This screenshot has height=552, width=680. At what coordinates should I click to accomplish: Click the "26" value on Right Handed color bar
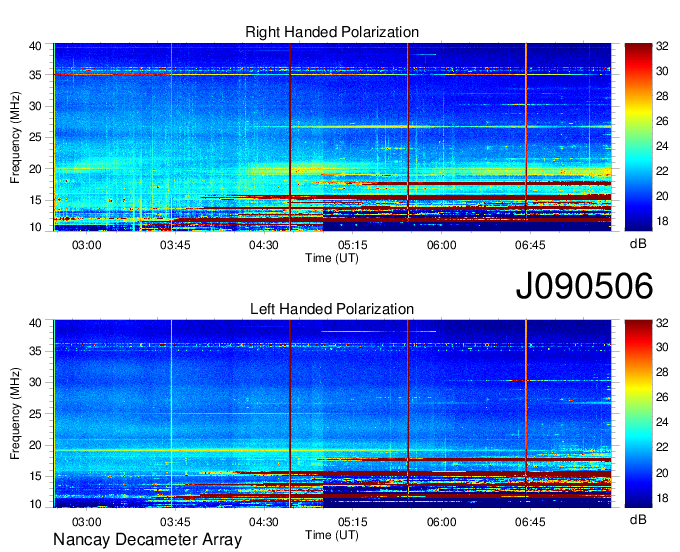(662, 121)
